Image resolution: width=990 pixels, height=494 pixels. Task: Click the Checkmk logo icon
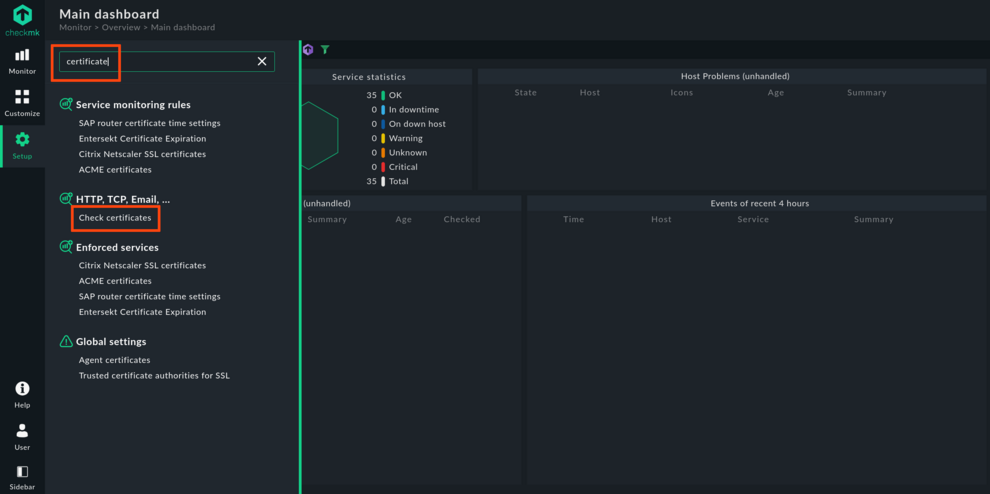tap(22, 16)
